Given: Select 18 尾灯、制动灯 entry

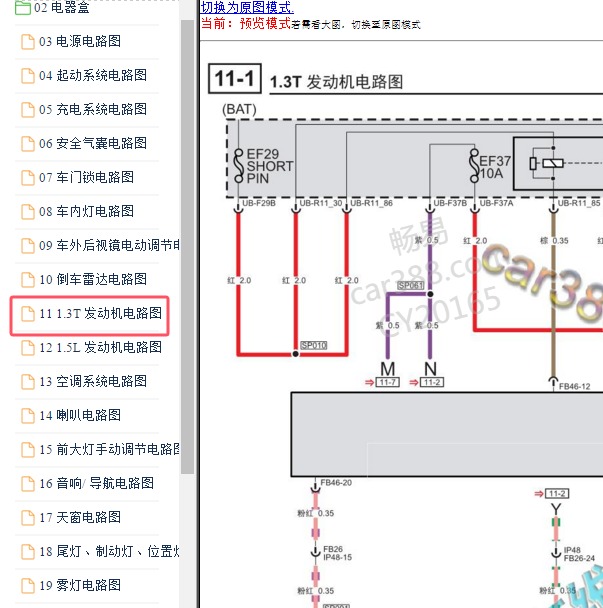Looking at the screenshot, I should tap(109, 551).
